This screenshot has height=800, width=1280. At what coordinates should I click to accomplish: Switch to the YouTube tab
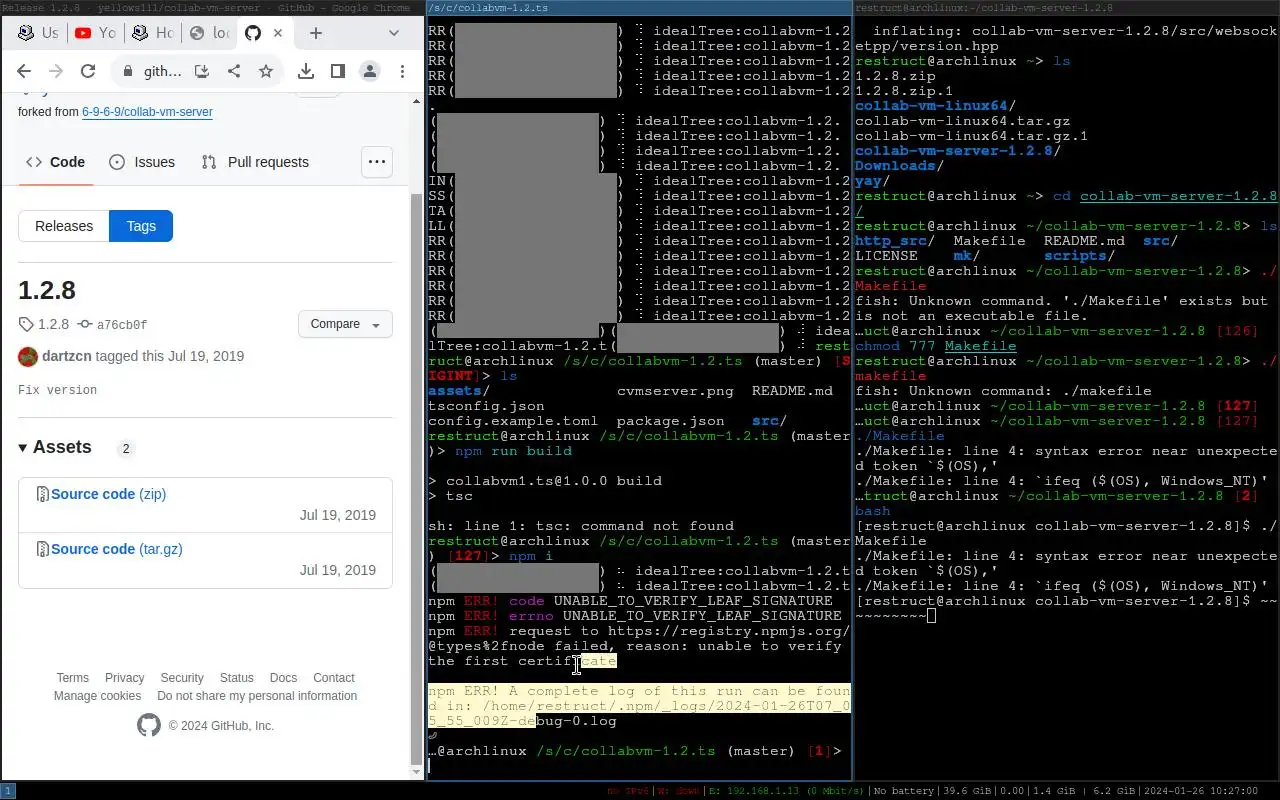[95, 33]
